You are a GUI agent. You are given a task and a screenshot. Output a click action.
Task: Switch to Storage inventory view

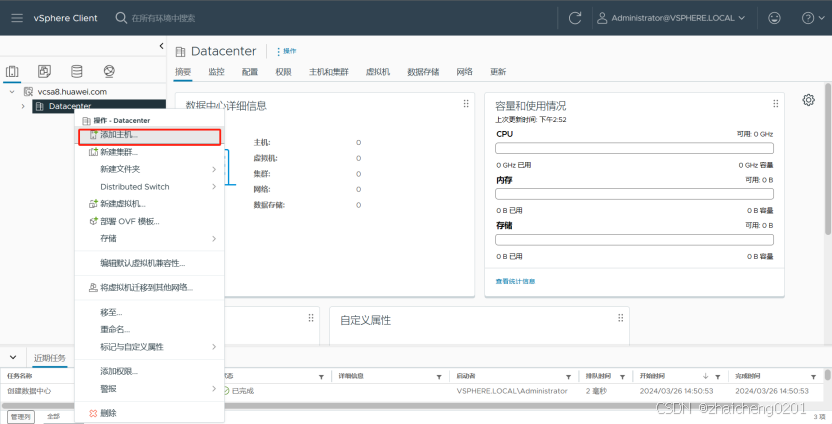[77, 71]
